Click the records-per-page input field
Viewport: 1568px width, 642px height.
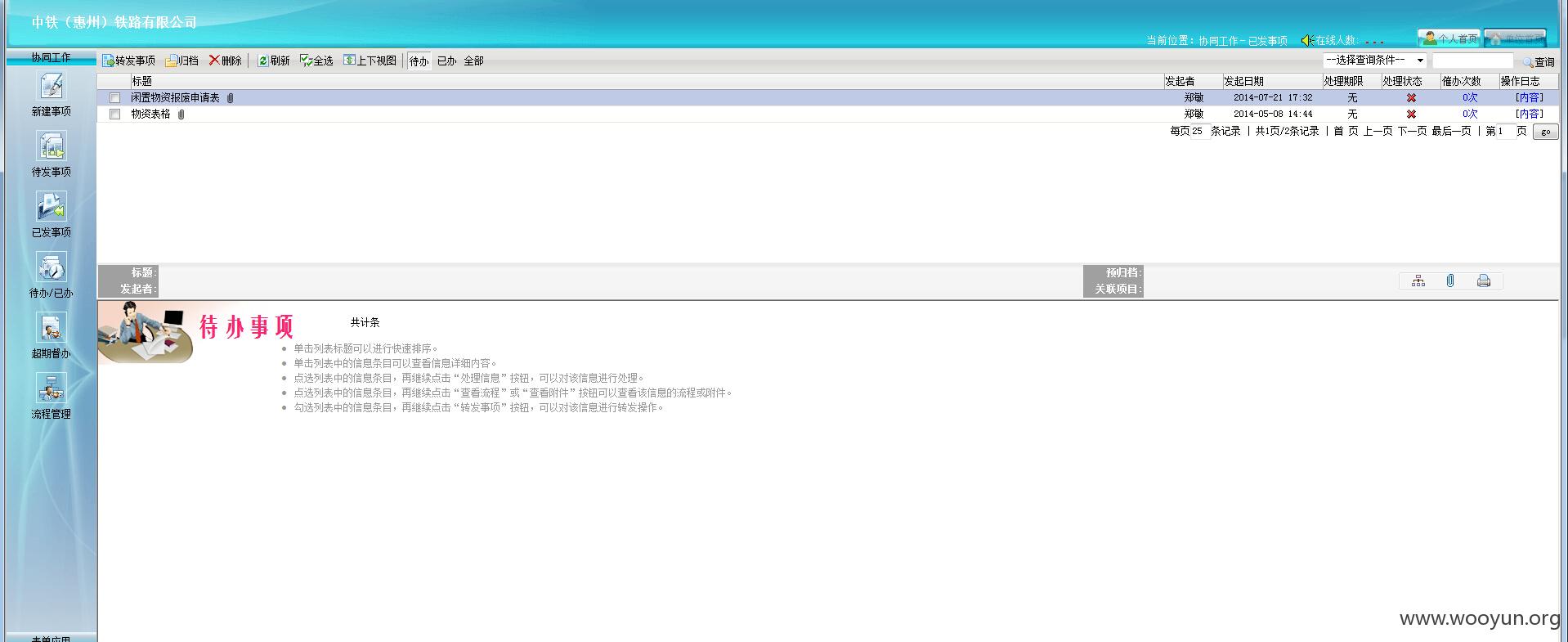[x=1200, y=132]
